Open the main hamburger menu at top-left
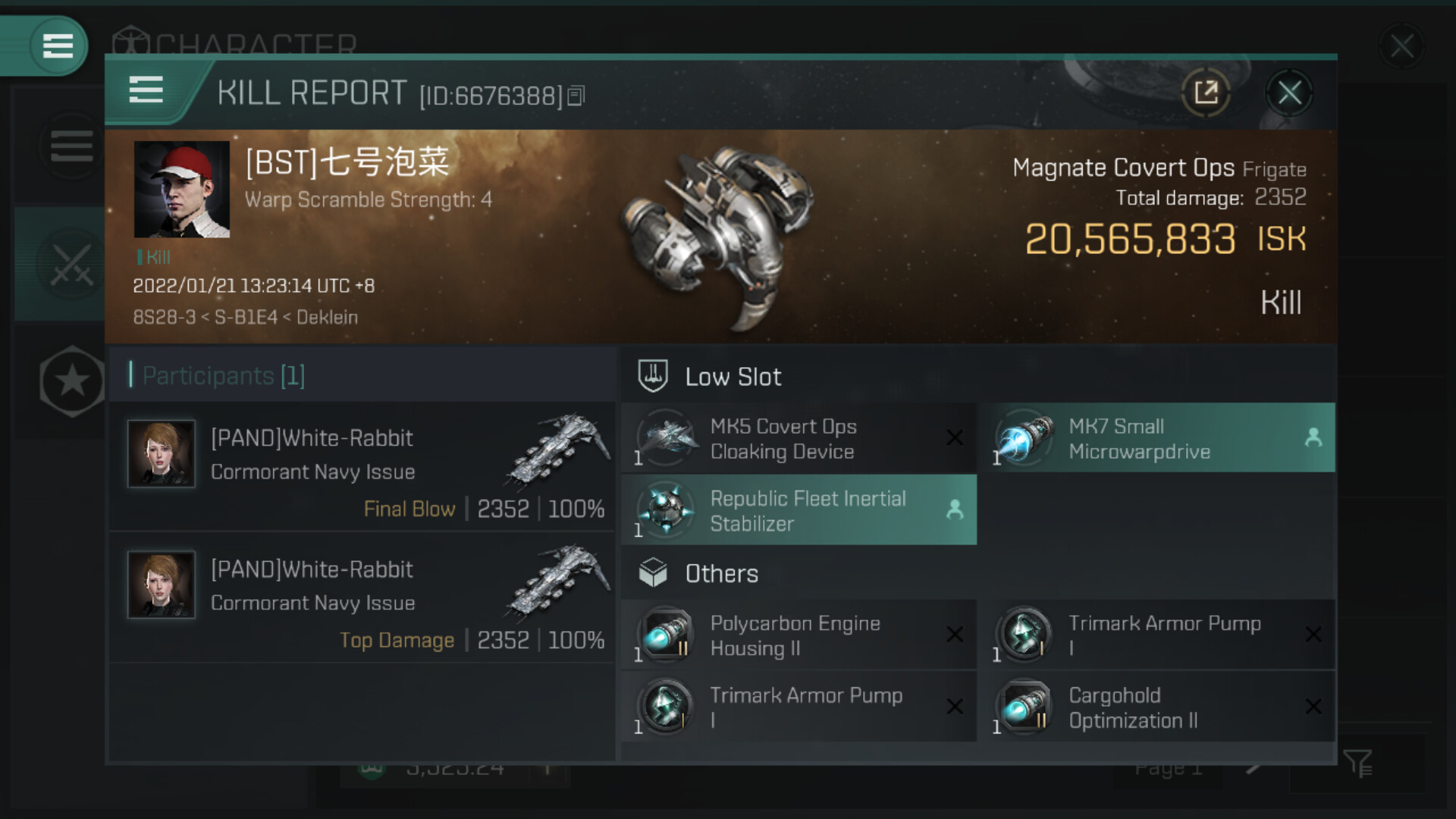Screen dimensions: 1456x819 point(58,45)
